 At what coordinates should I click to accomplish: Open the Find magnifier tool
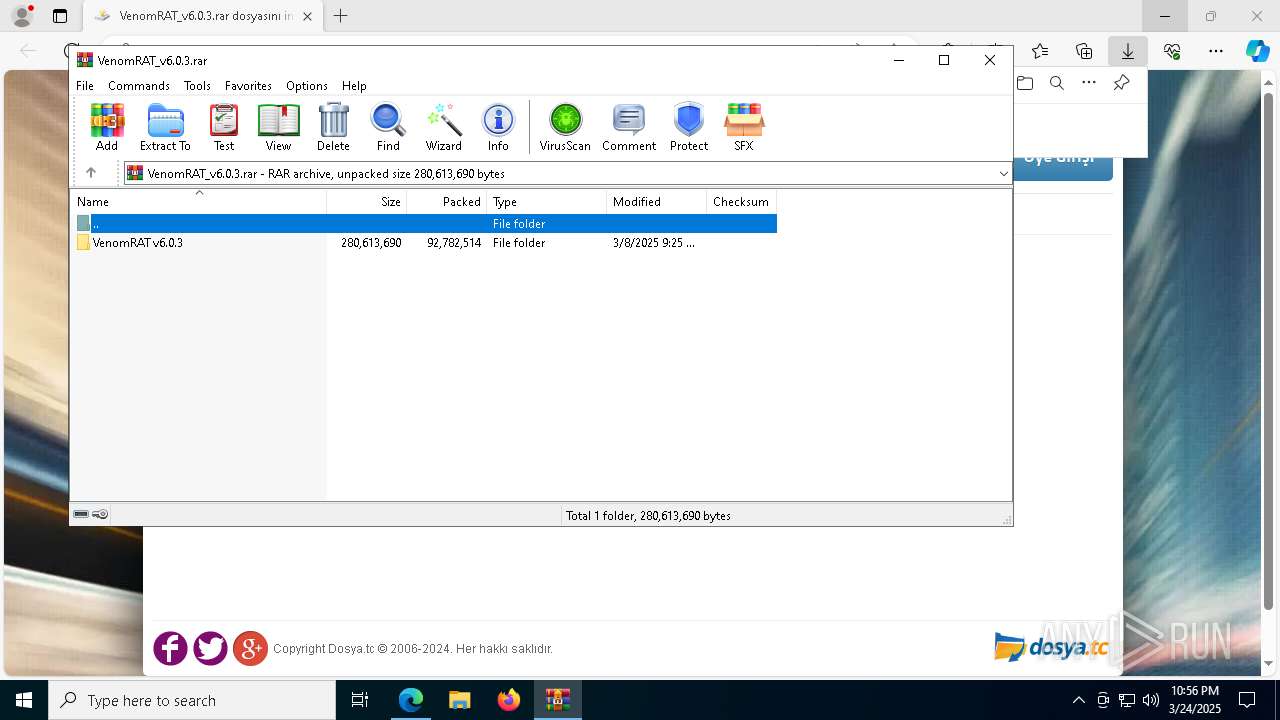(x=388, y=127)
